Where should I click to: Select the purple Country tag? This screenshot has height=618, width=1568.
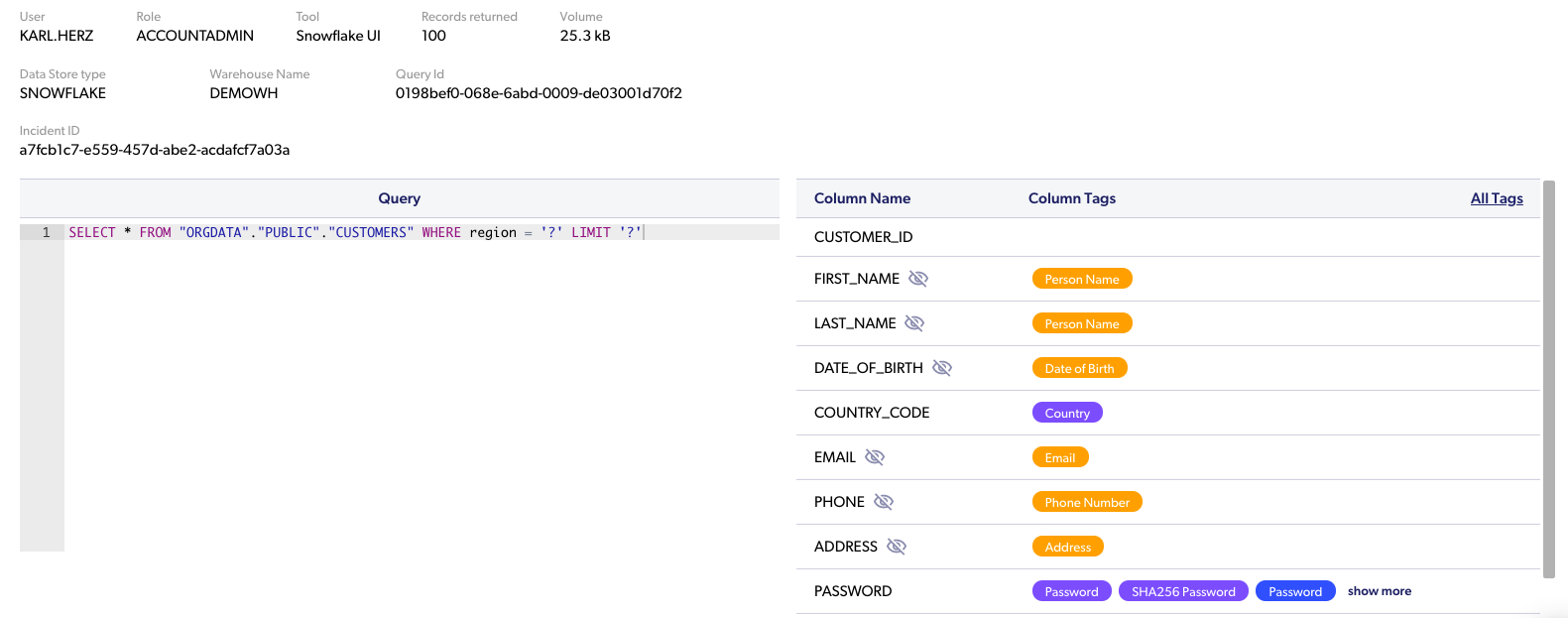click(1067, 413)
